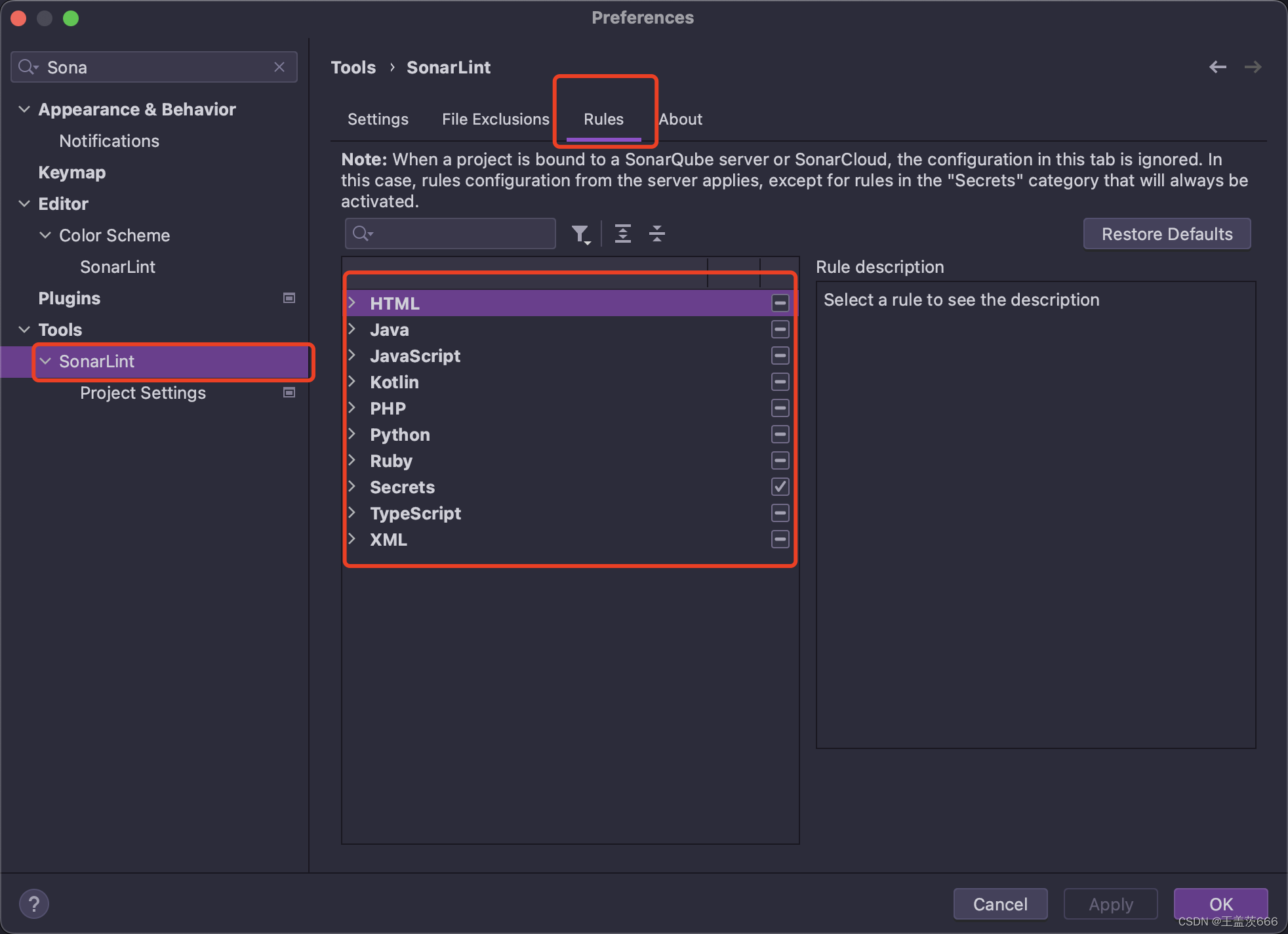This screenshot has height=934, width=1288.
Task: Toggle the Ruby rules checkbox
Action: pos(780,460)
